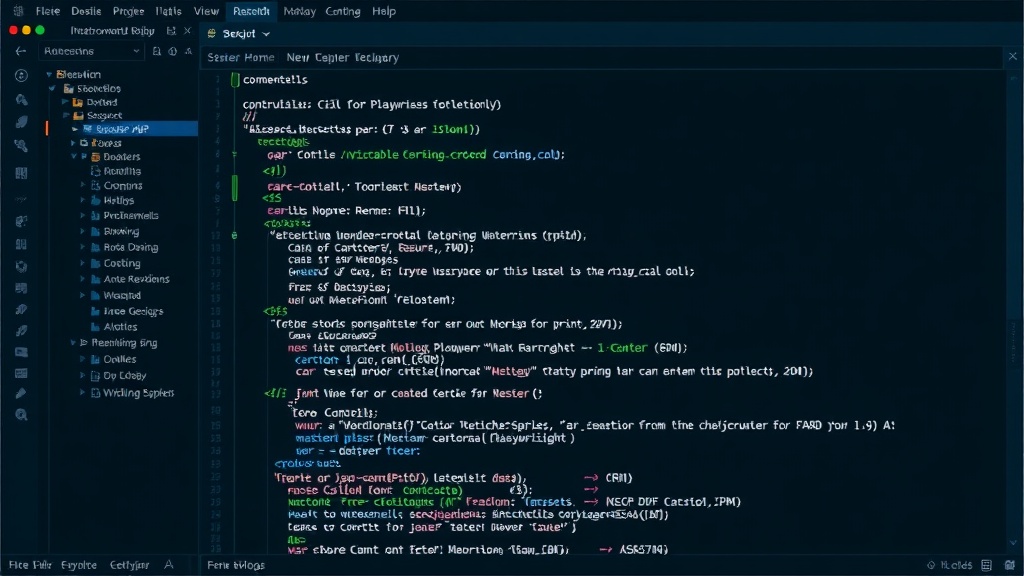
Task: Click the Ilcids status bar indicator
Action: point(950,565)
